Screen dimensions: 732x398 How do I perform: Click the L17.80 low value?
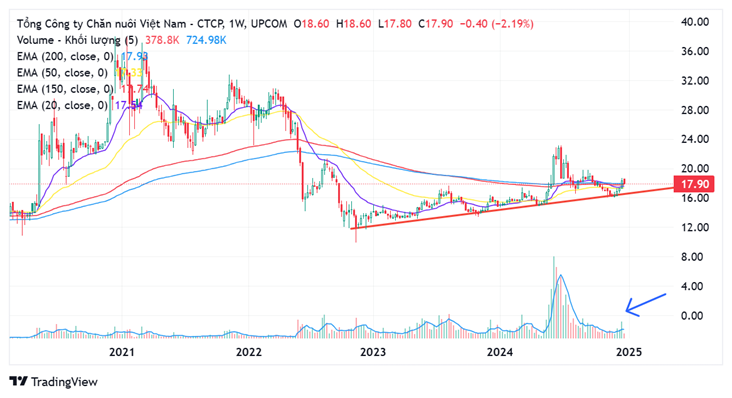[x=395, y=24]
